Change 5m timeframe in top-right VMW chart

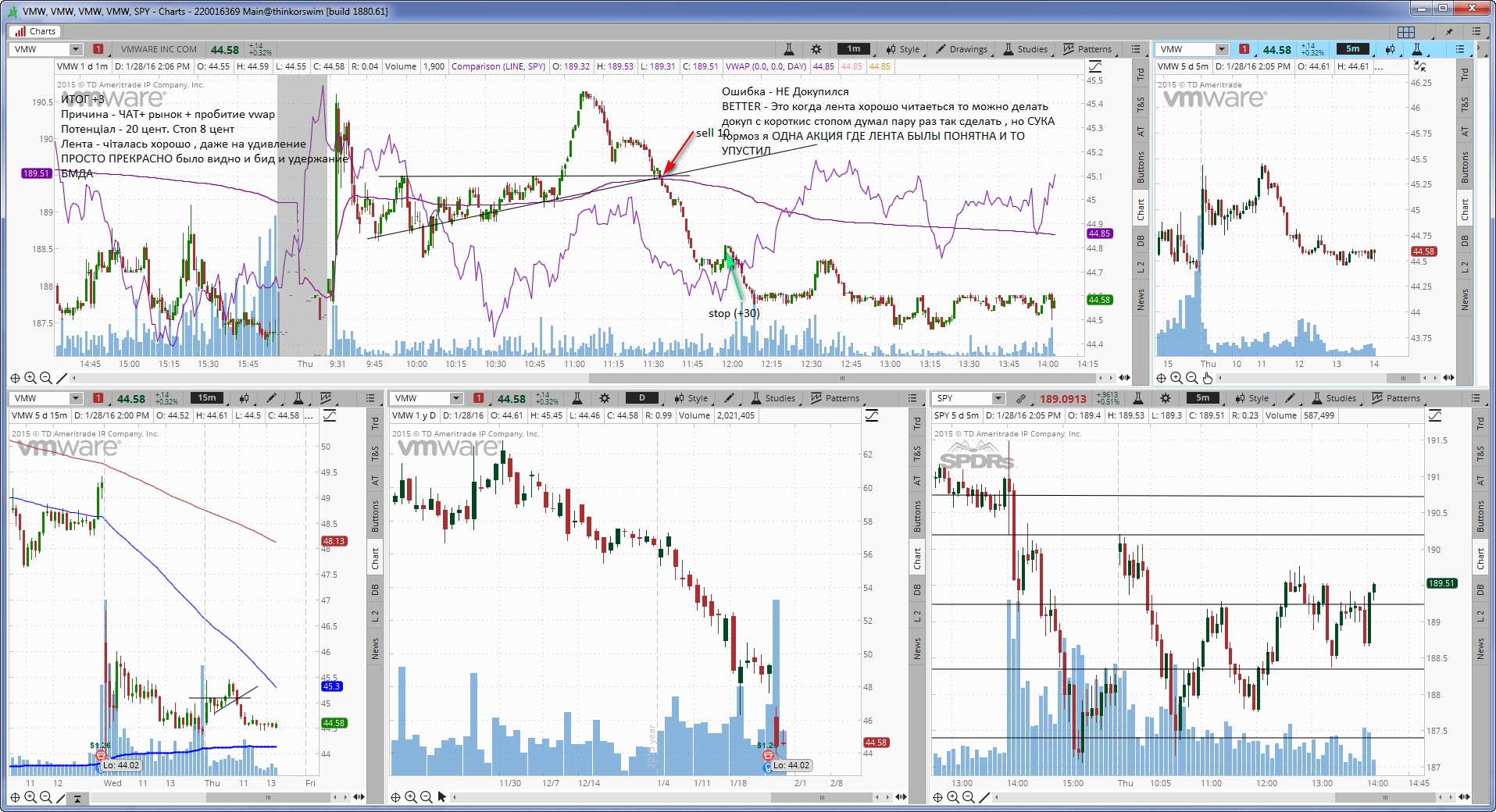1352,49
